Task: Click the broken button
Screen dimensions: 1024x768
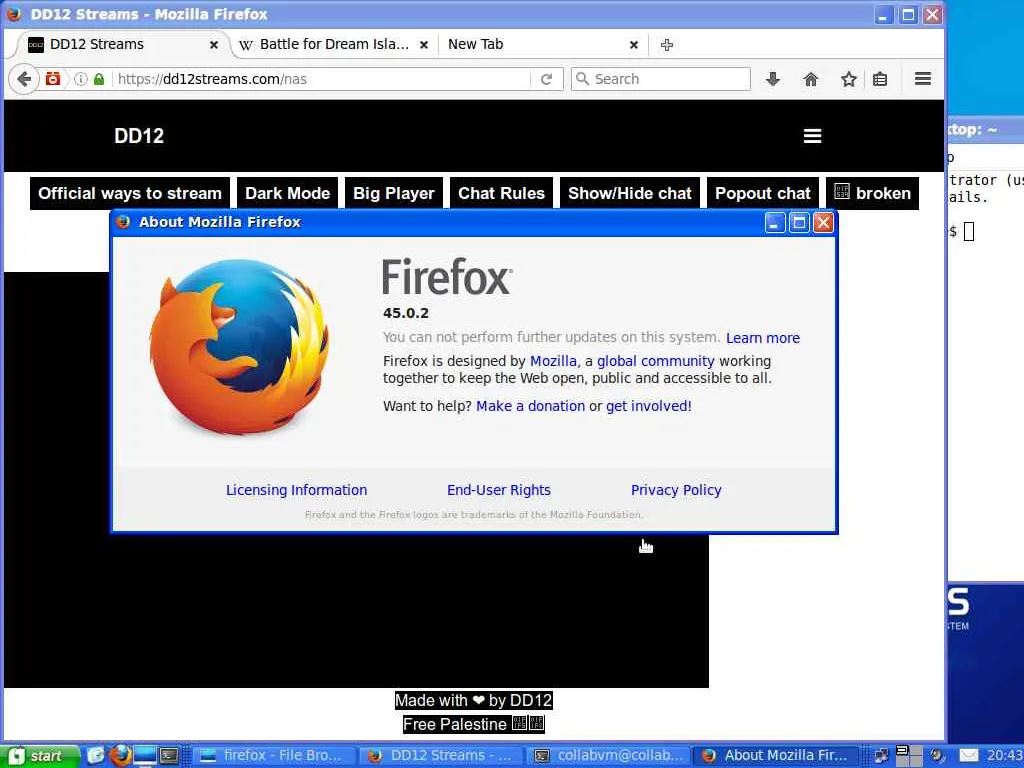Action: [872, 193]
